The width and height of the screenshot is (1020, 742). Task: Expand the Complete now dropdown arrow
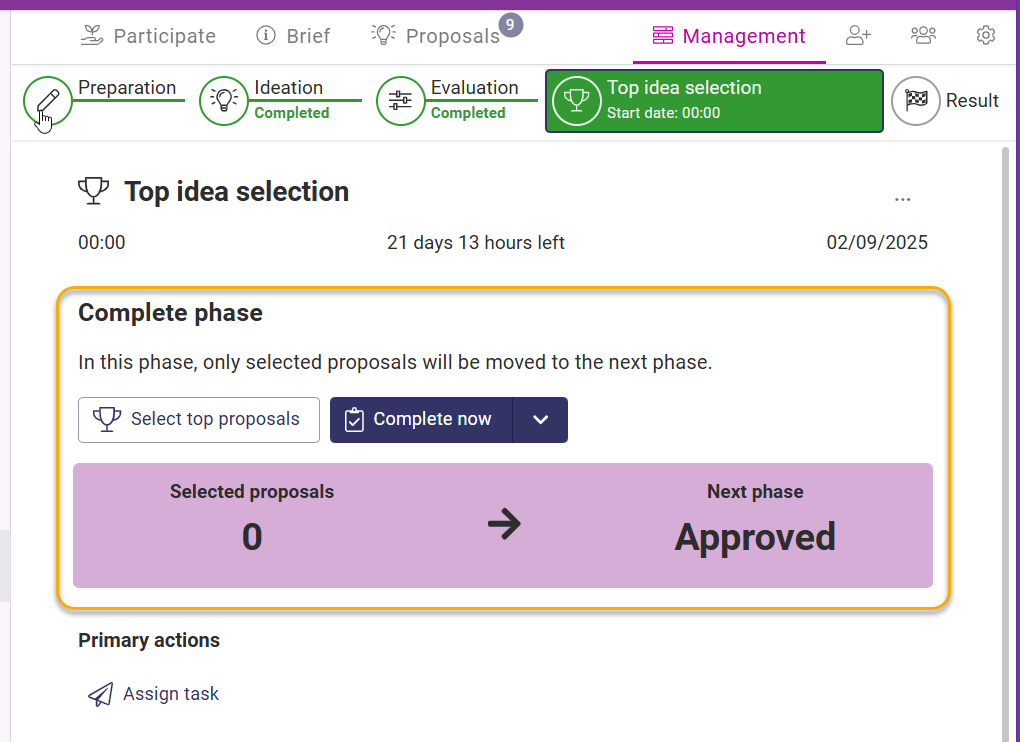point(540,420)
